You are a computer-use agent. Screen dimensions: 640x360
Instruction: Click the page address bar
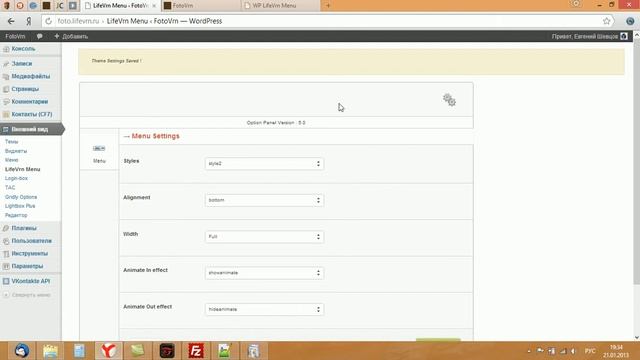click(x=327, y=21)
